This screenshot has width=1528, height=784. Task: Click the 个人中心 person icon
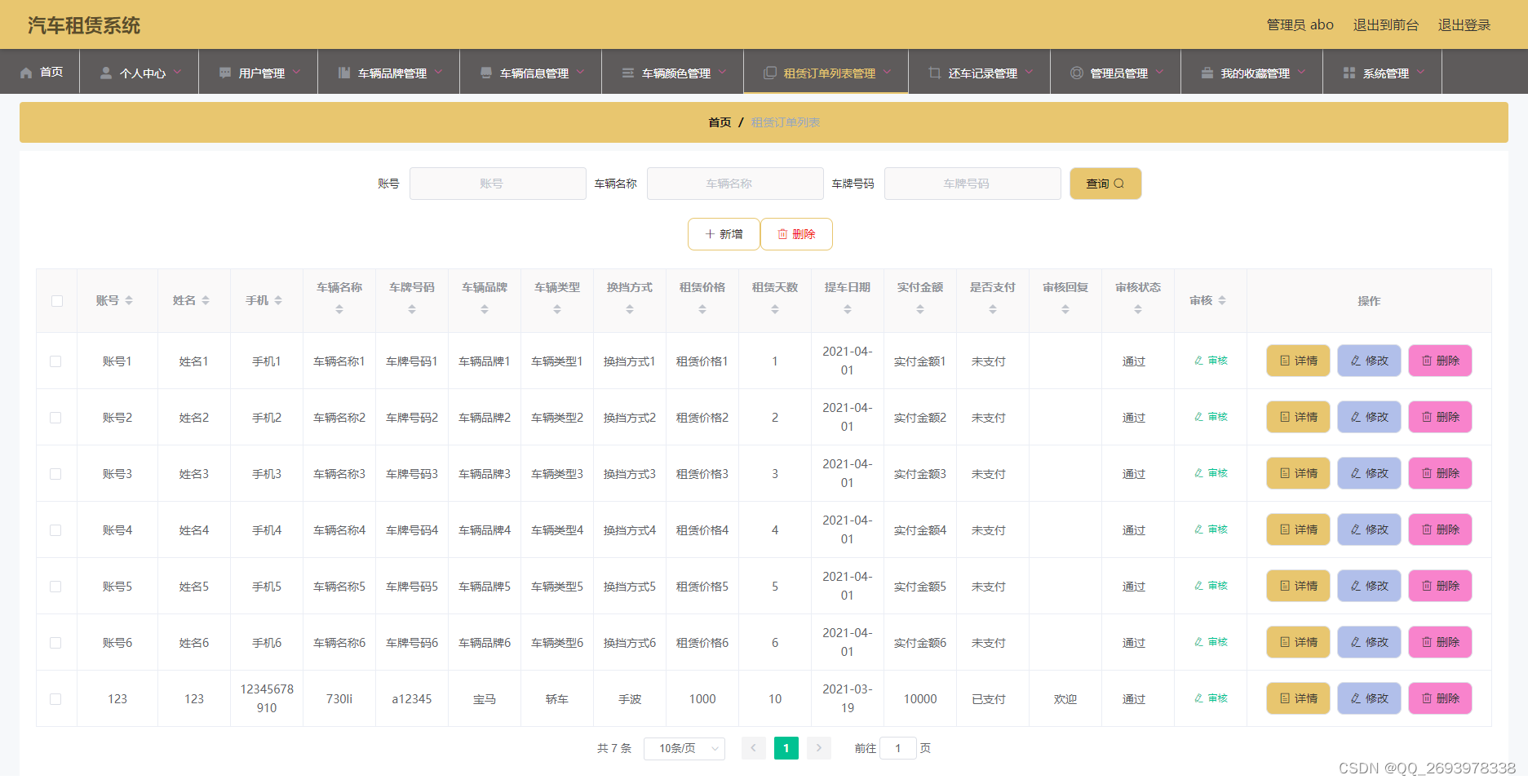pos(106,73)
